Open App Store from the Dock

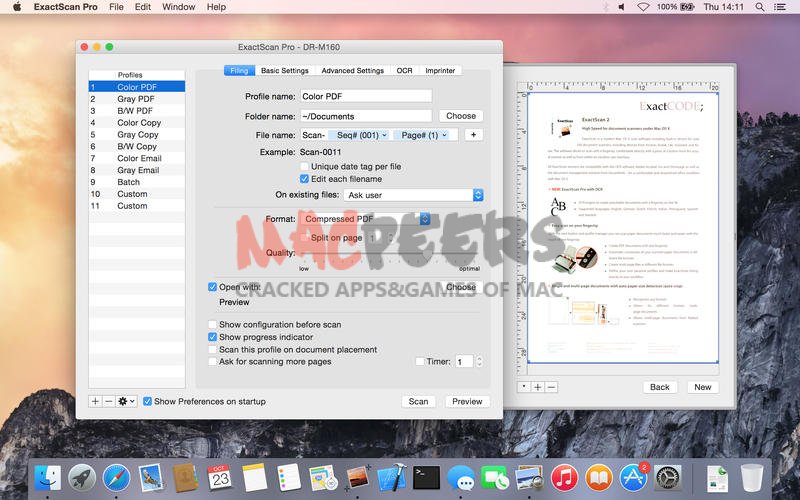[633, 478]
